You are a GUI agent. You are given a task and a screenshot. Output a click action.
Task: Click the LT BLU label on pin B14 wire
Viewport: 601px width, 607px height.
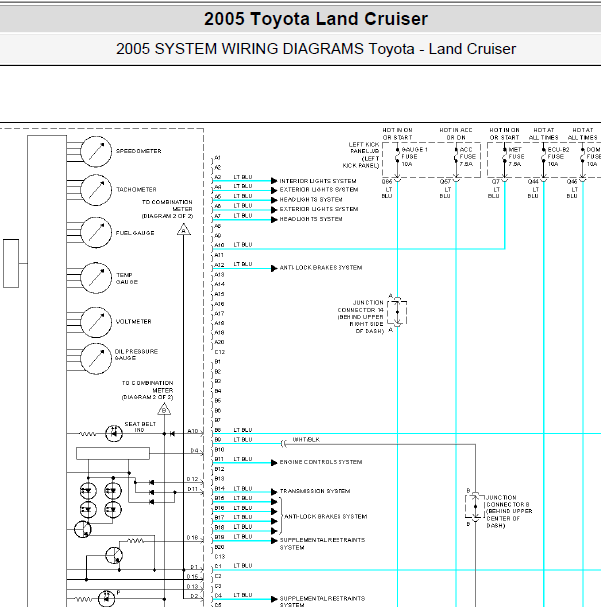243,489
